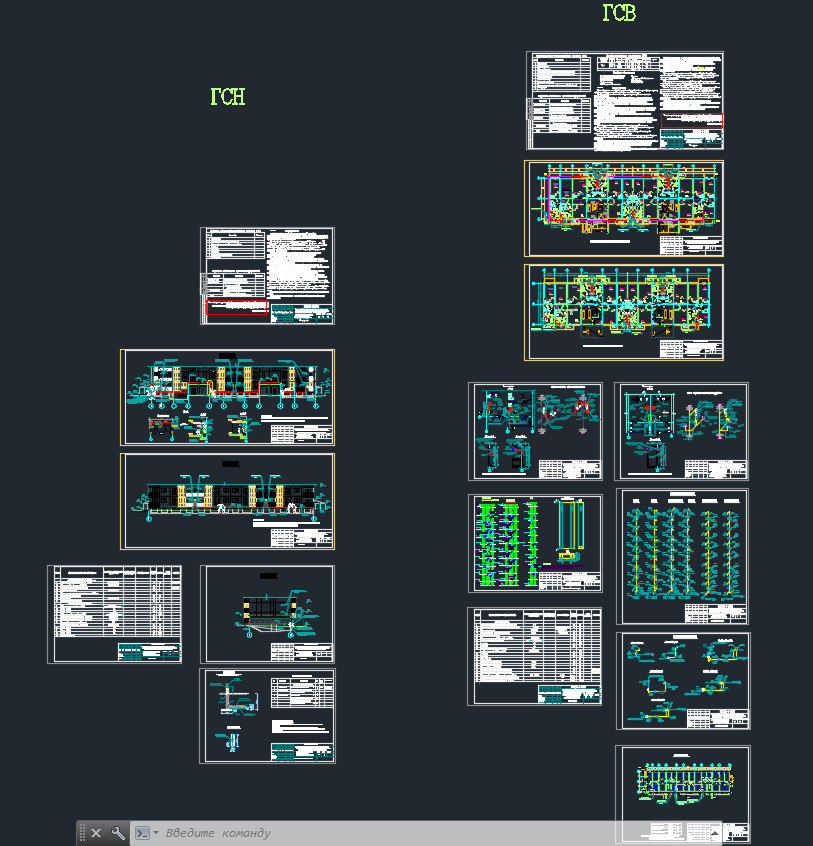Select the 'ГСН' heading text
Viewport: 813px width, 846px height.
(228, 97)
